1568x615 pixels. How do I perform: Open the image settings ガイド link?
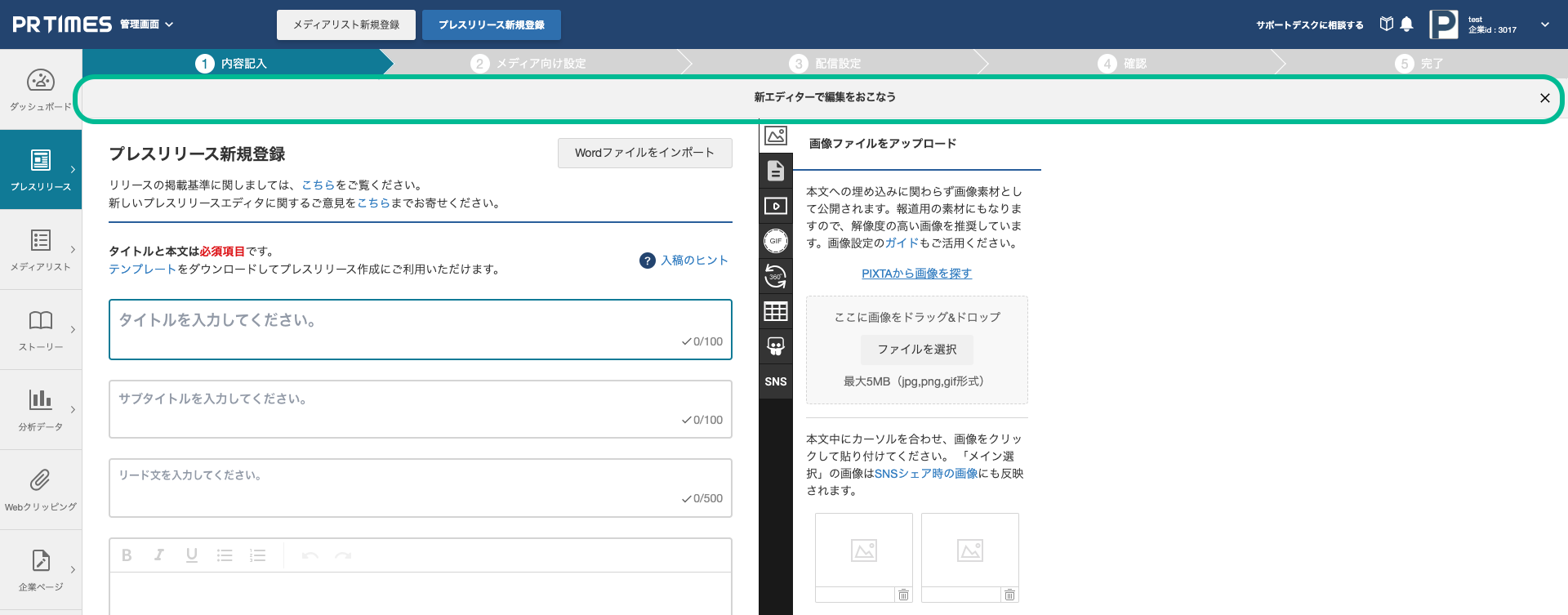point(902,243)
